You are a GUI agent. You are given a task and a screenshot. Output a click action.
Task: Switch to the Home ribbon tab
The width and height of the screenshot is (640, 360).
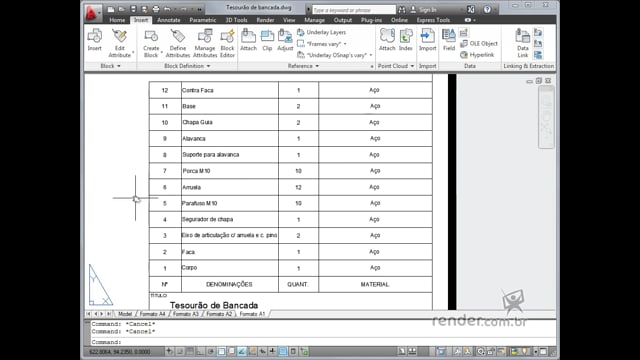click(117, 20)
